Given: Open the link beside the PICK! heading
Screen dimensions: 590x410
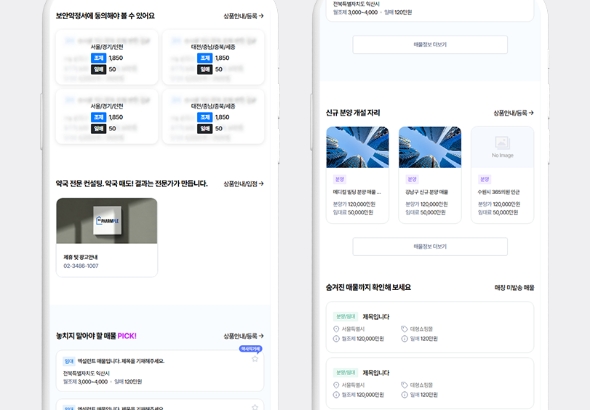Looking at the screenshot, I should click(x=243, y=336).
